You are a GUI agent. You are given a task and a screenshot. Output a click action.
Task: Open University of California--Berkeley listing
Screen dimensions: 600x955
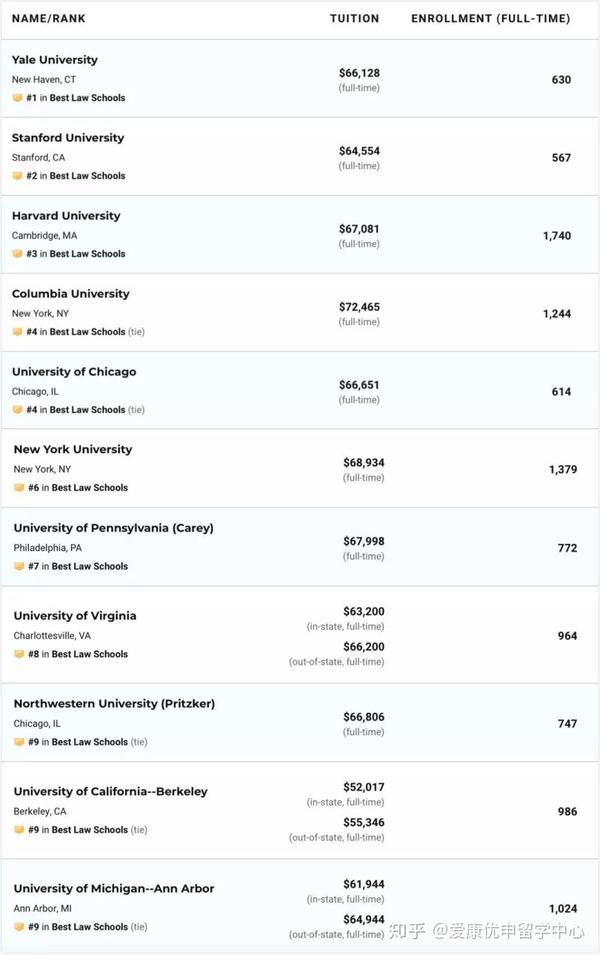coord(110,792)
